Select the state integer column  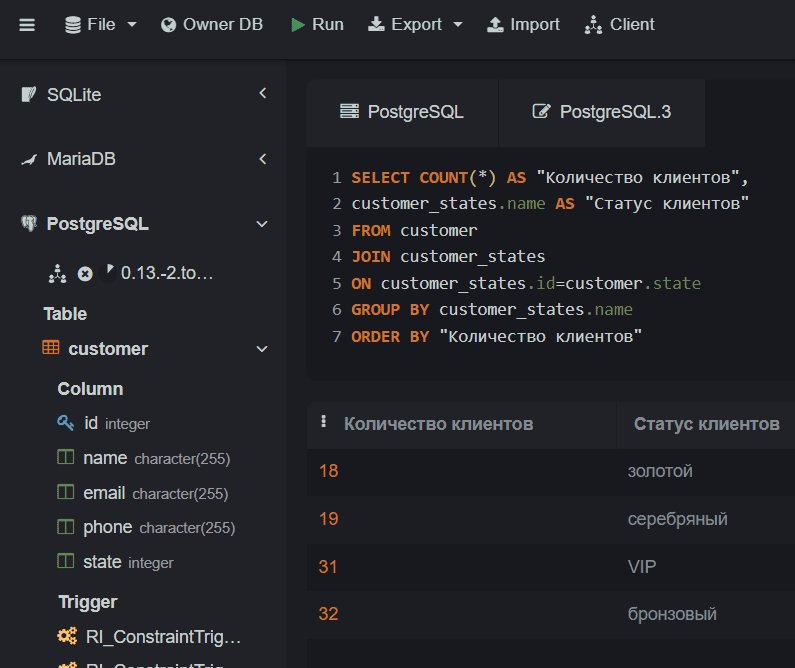click(x=128, y=562)
